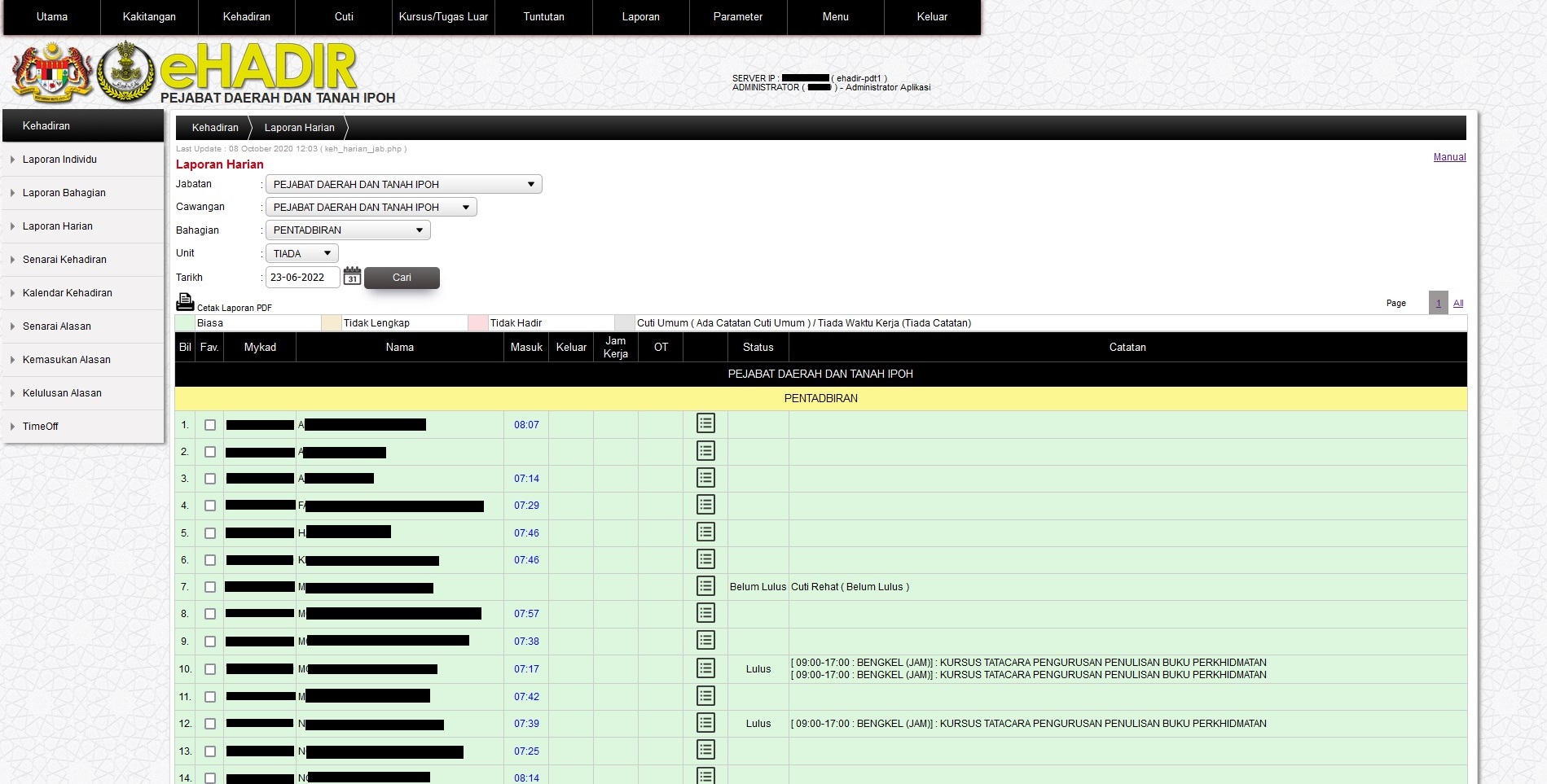Click the Tarikh date input field
This screenshot has width=1547, height=784.
tap(302, 278)
